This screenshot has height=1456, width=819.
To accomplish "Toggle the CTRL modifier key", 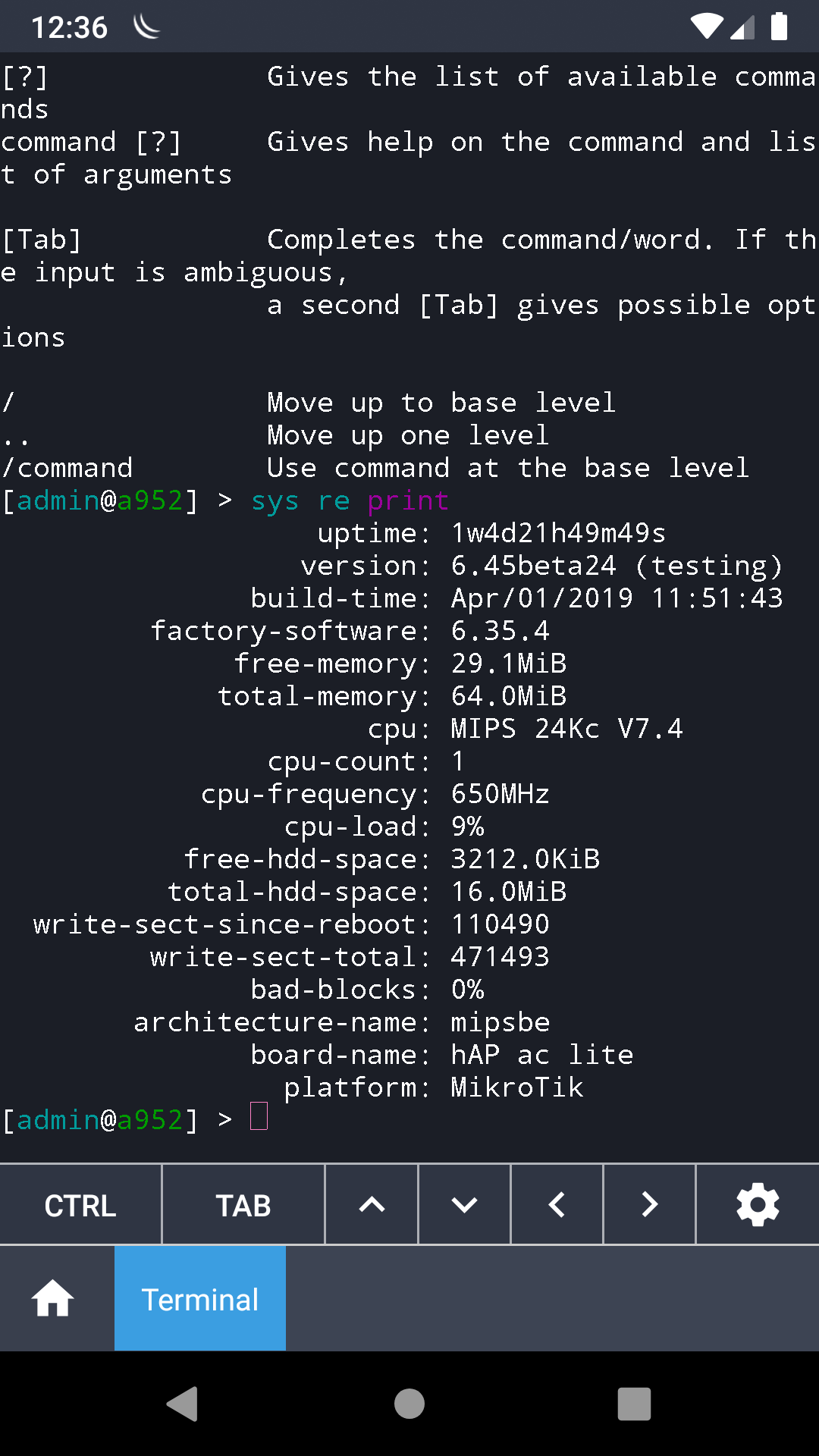I will click(80, 1205).
